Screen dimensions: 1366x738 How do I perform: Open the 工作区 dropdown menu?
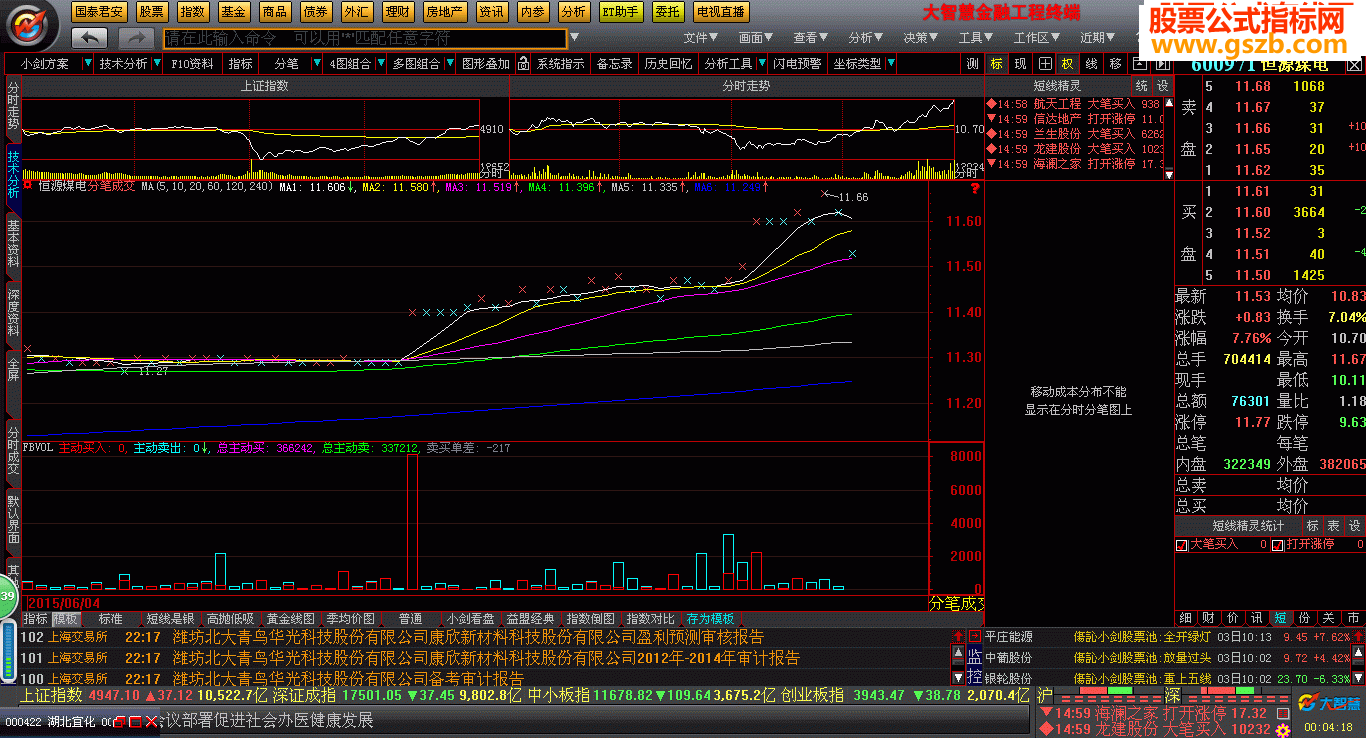1036,38
